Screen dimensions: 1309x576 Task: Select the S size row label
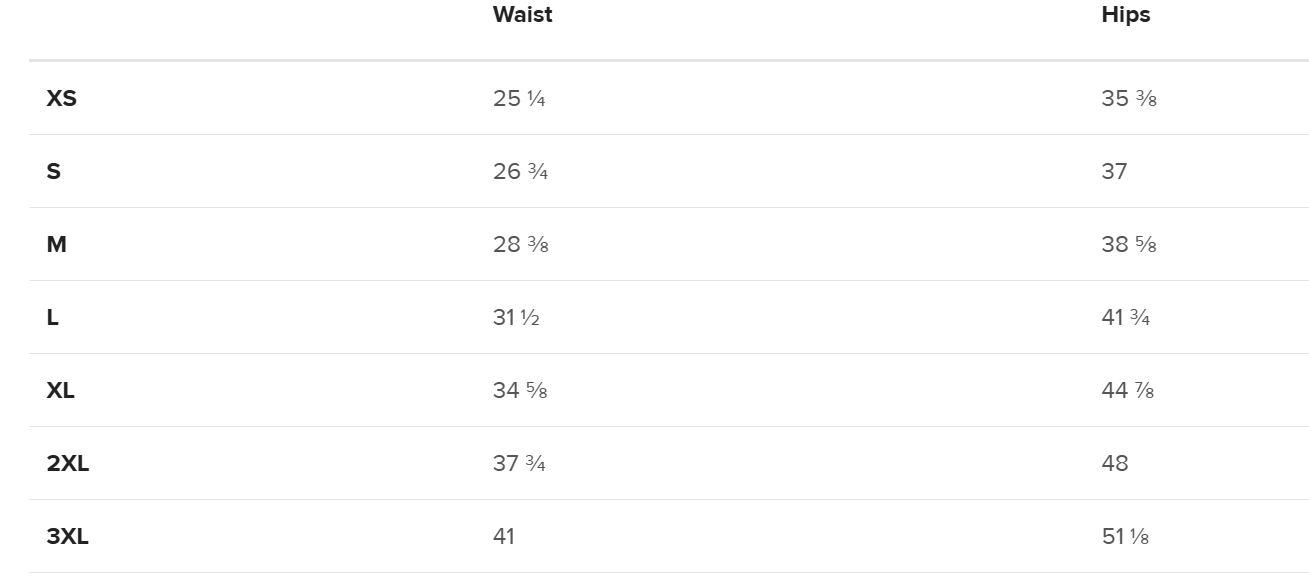(54, 171)
